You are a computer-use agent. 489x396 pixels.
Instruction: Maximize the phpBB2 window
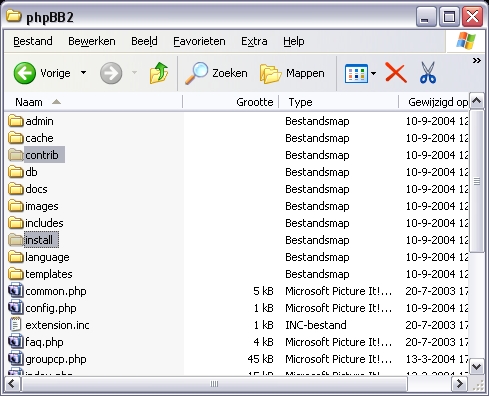pyautogui.click(x=449, y=16)
